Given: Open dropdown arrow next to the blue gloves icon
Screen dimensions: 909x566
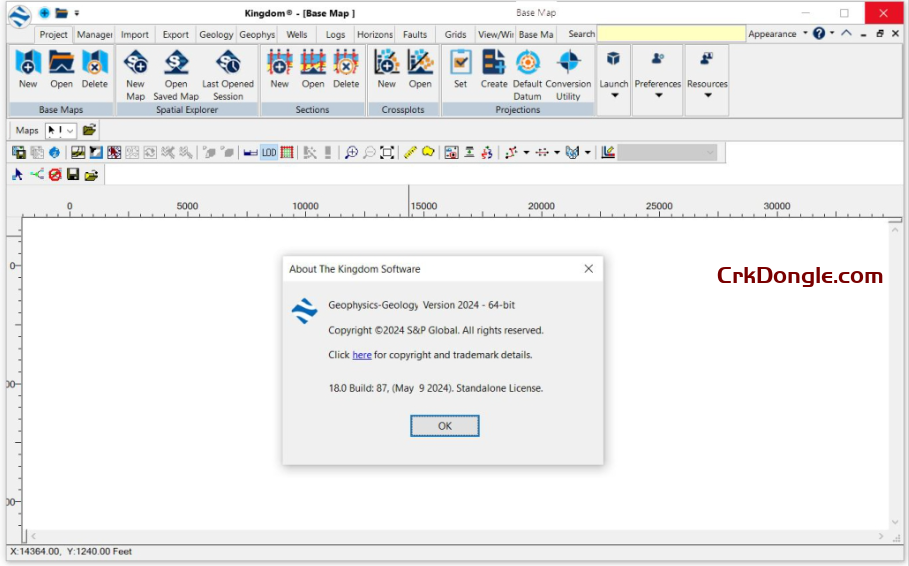Looking at the screenshot, I should [587, 153].
